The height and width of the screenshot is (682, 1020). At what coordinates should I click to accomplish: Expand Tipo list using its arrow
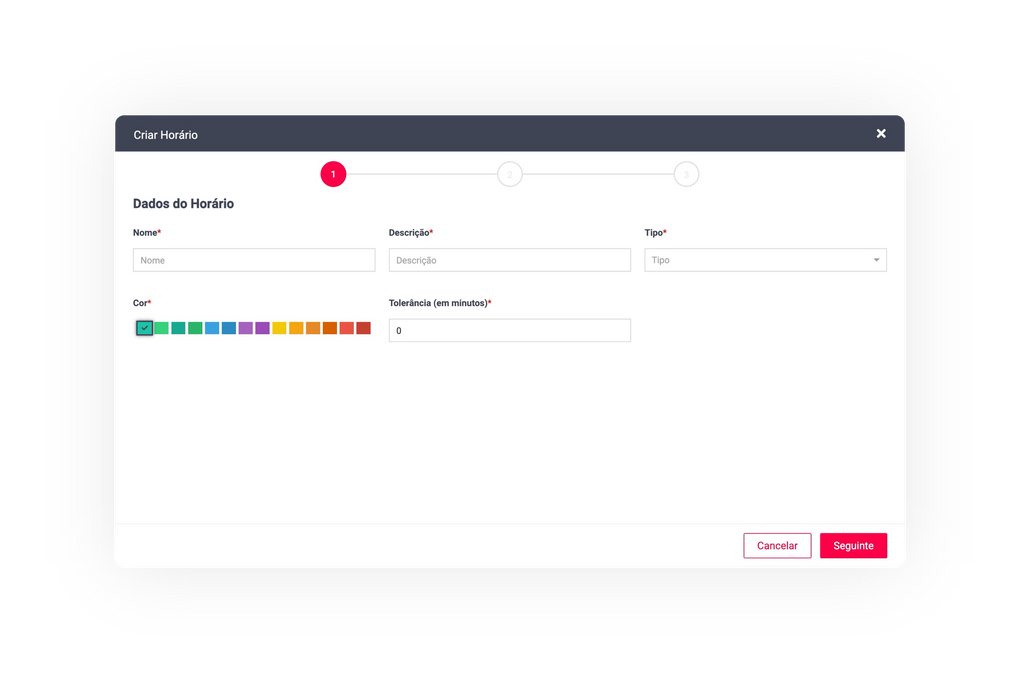point(877,260)
